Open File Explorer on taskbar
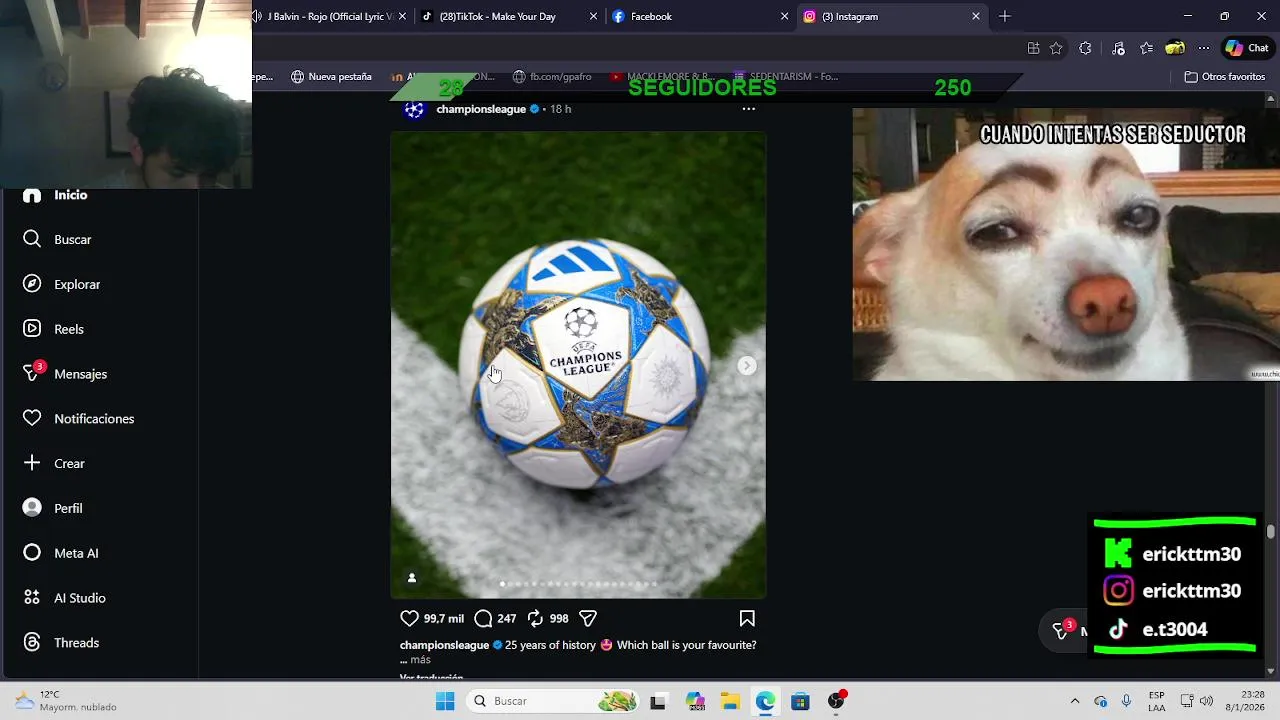 (730, 701)
